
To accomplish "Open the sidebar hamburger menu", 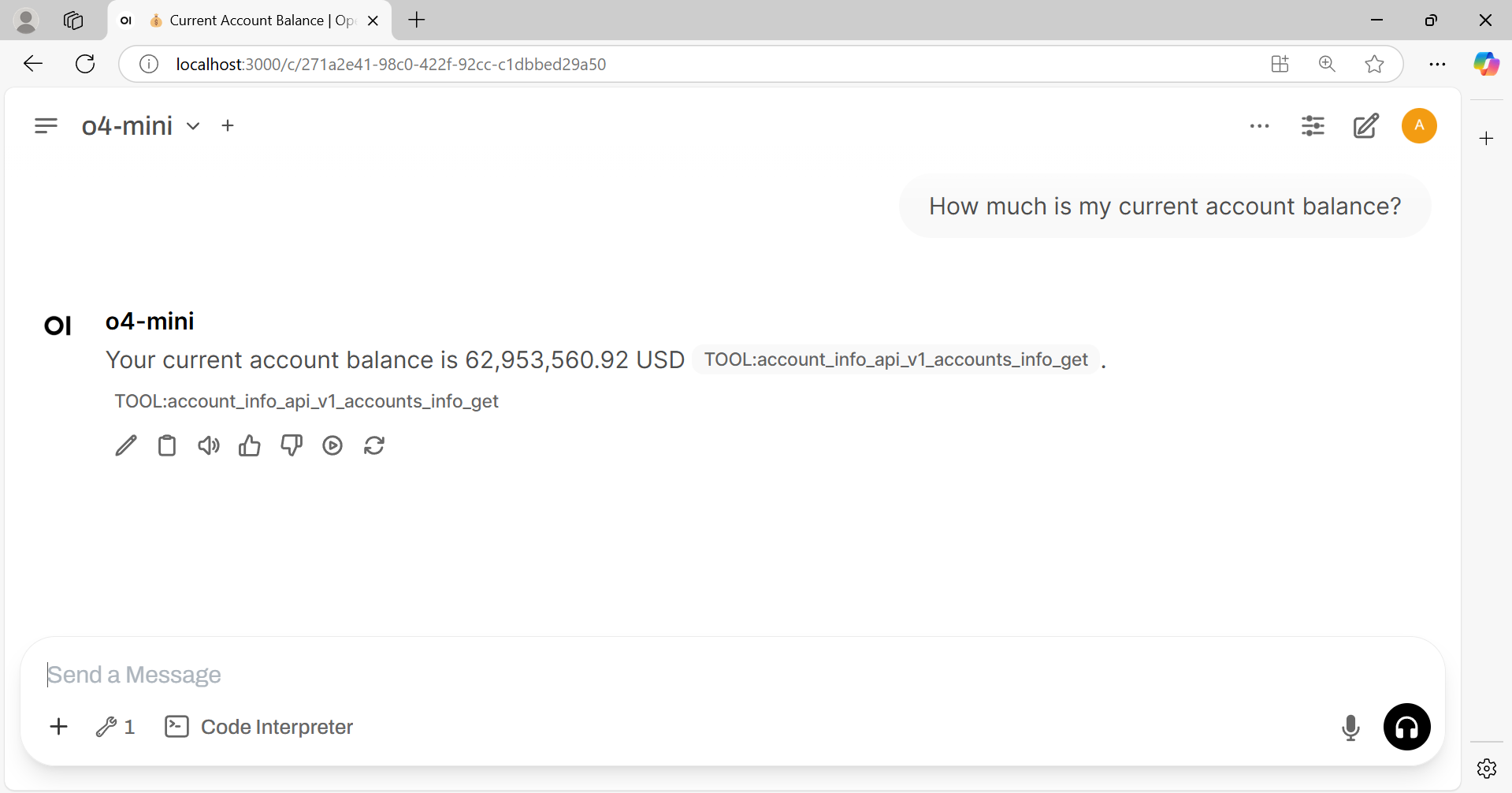I will pyautogui.click(x=46, y=126).
